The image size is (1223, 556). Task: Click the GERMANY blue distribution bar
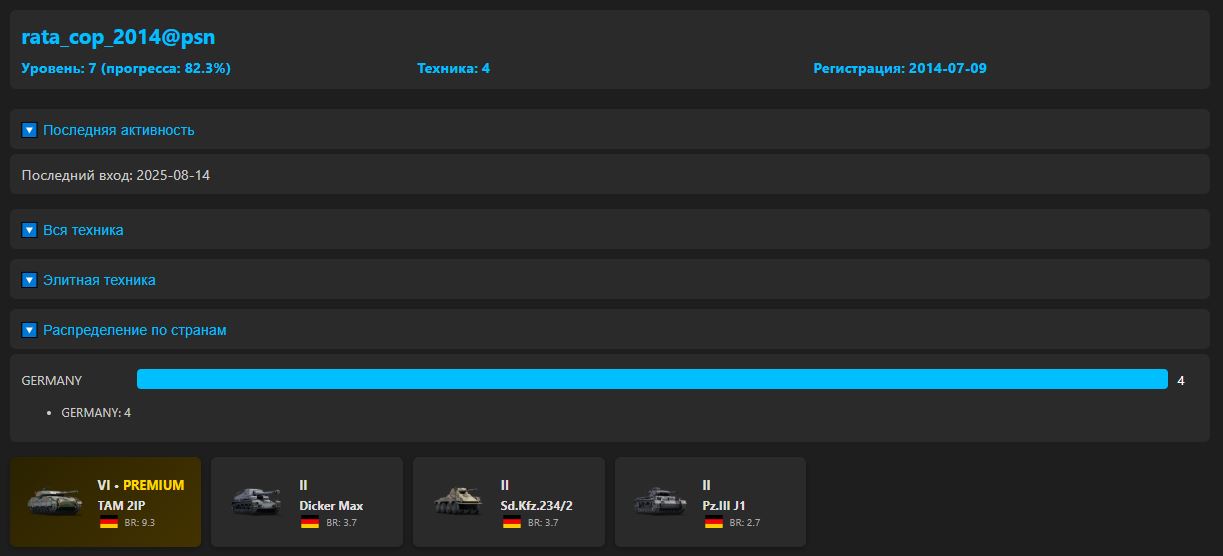(x=652, y=380)
